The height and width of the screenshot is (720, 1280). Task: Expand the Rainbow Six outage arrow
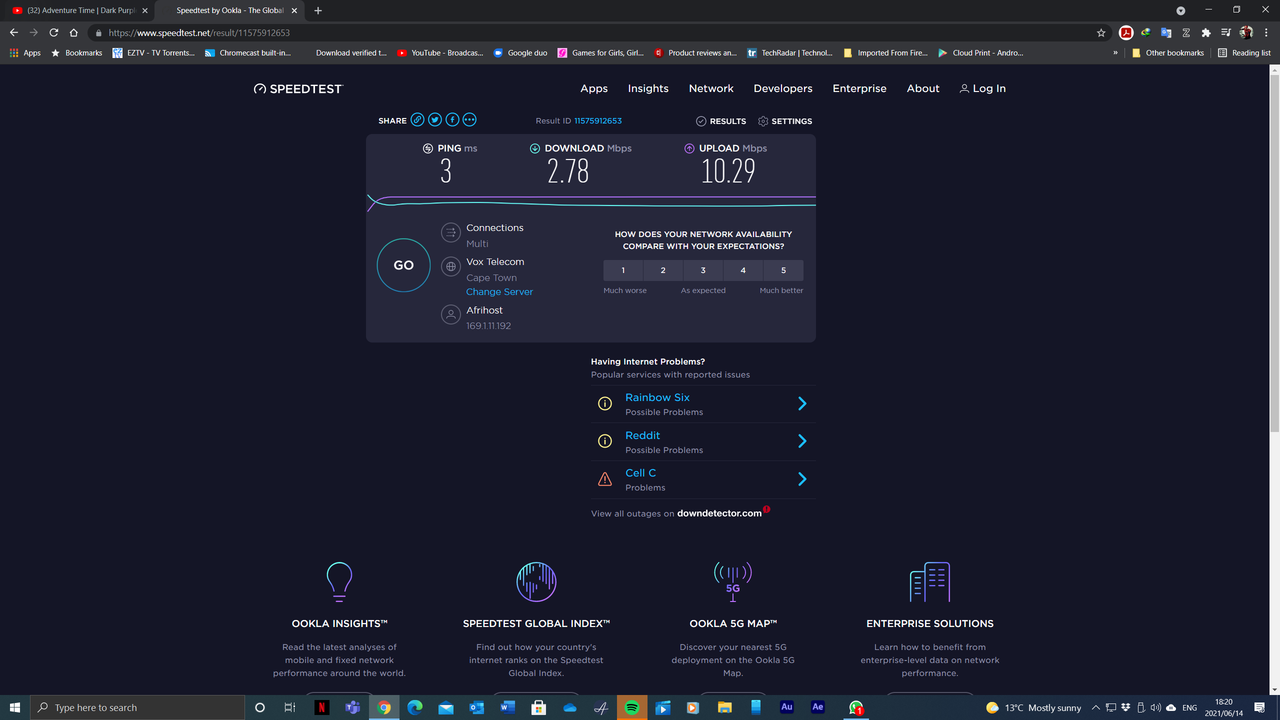coord(802,404)
